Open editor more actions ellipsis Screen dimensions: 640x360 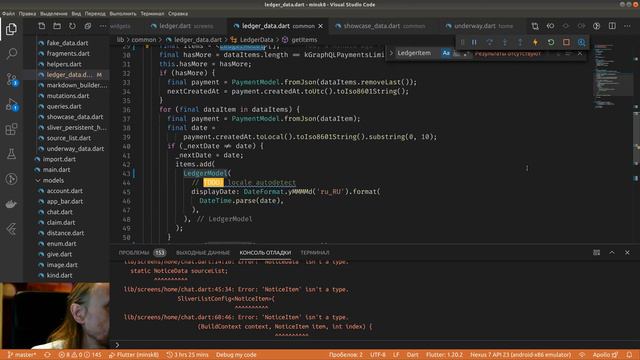pyautogui.click(x=627, y=26)
